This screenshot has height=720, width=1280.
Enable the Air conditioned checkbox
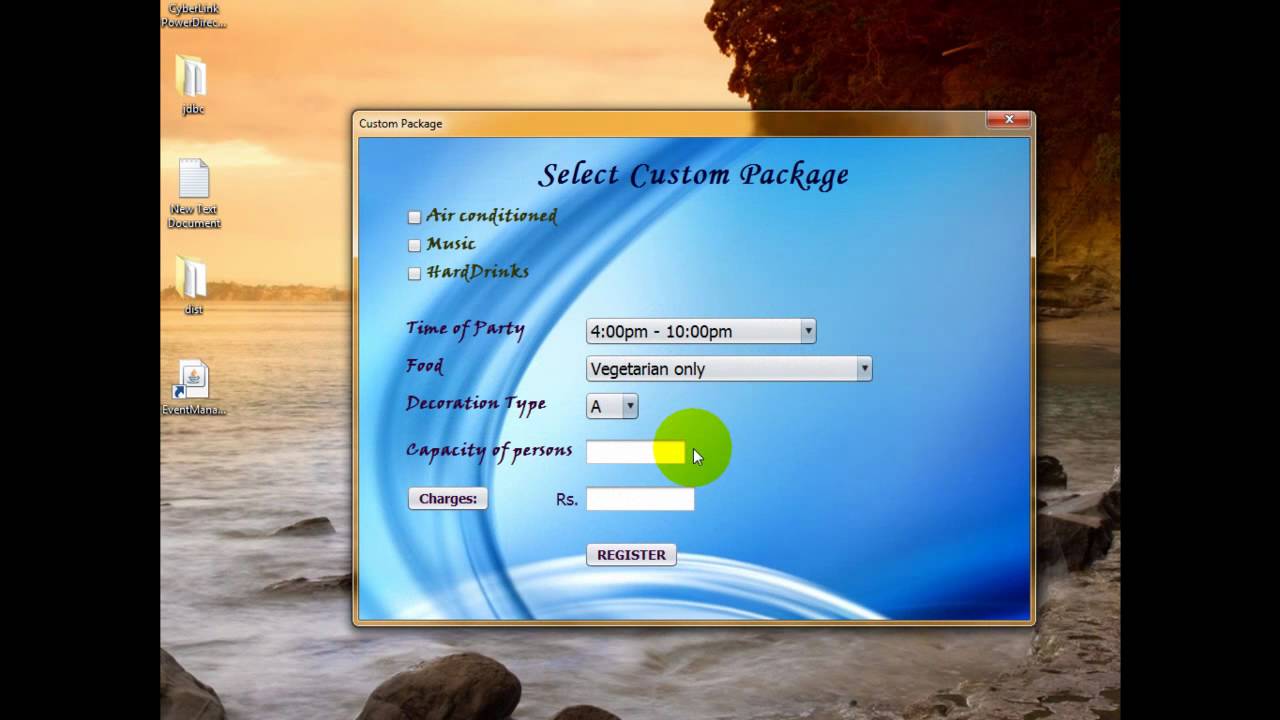click(x=414, y=217)
